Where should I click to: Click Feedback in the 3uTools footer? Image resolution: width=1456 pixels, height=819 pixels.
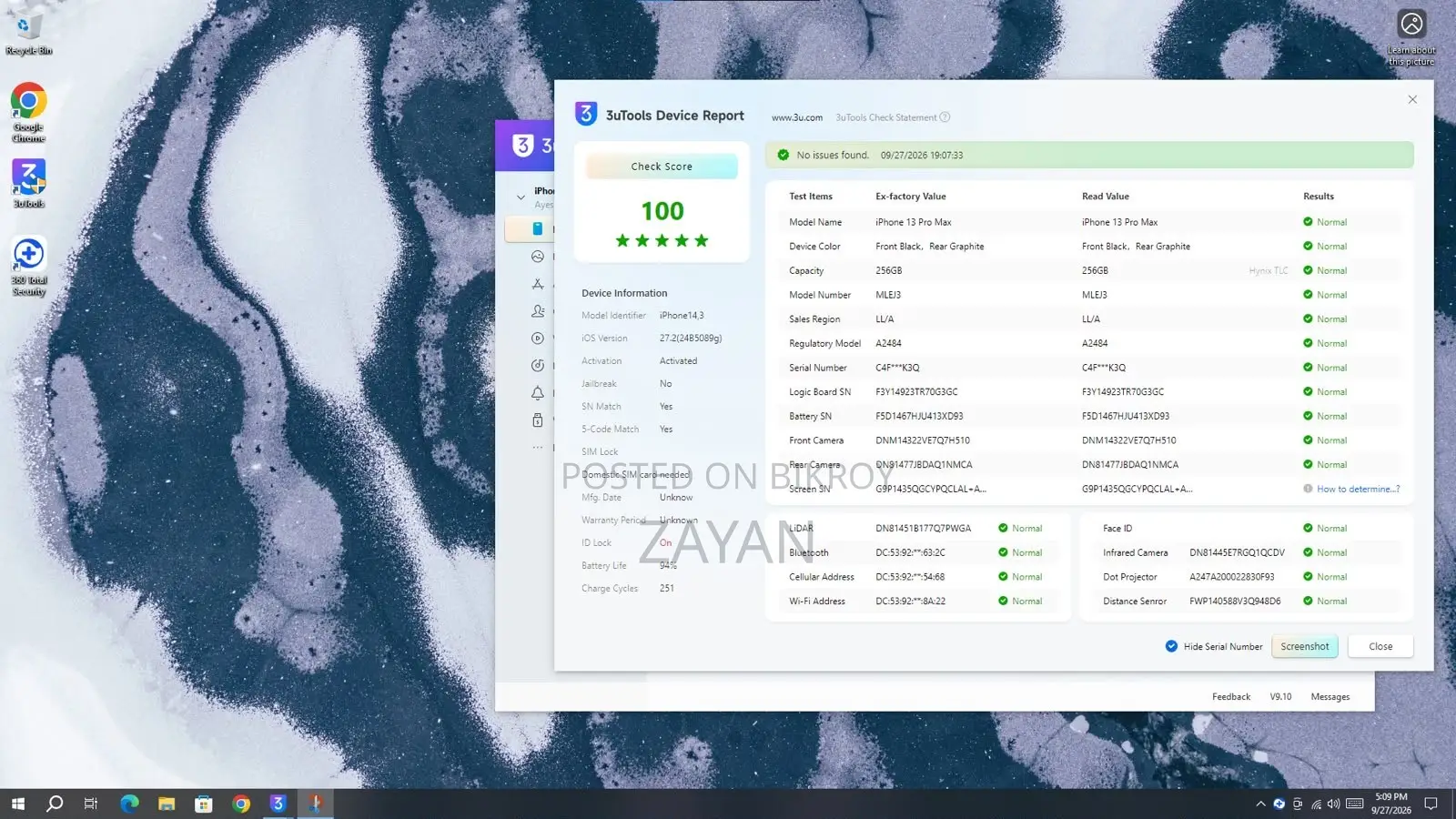(x=1231, y=697)
